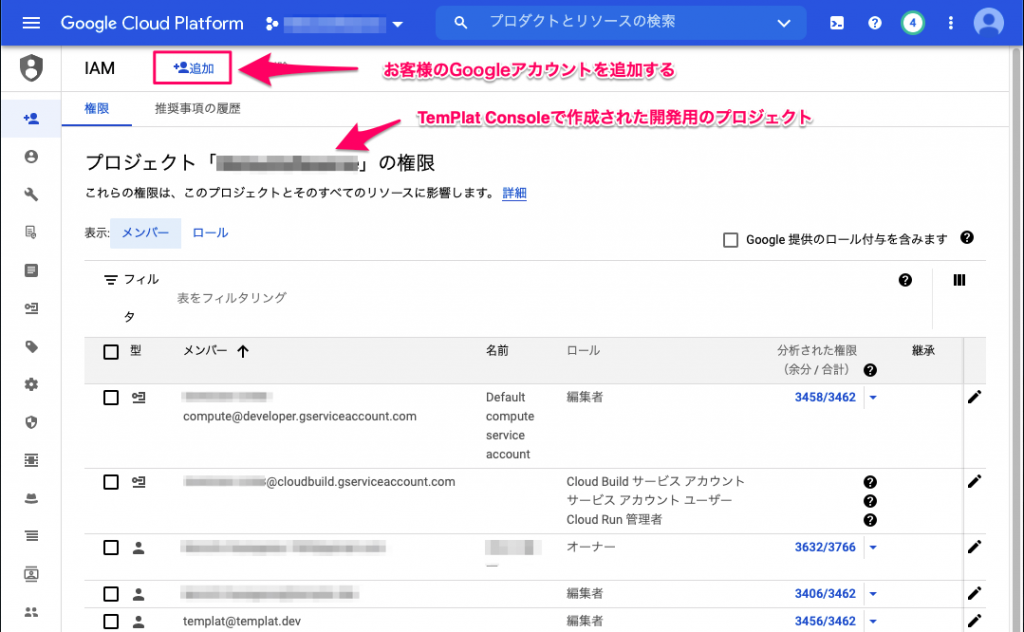This screenshot has height=632, width=1024.
Task: Select the IAM add-person sidebar icon
Action: pyautogui.click(x=31, y=118)
